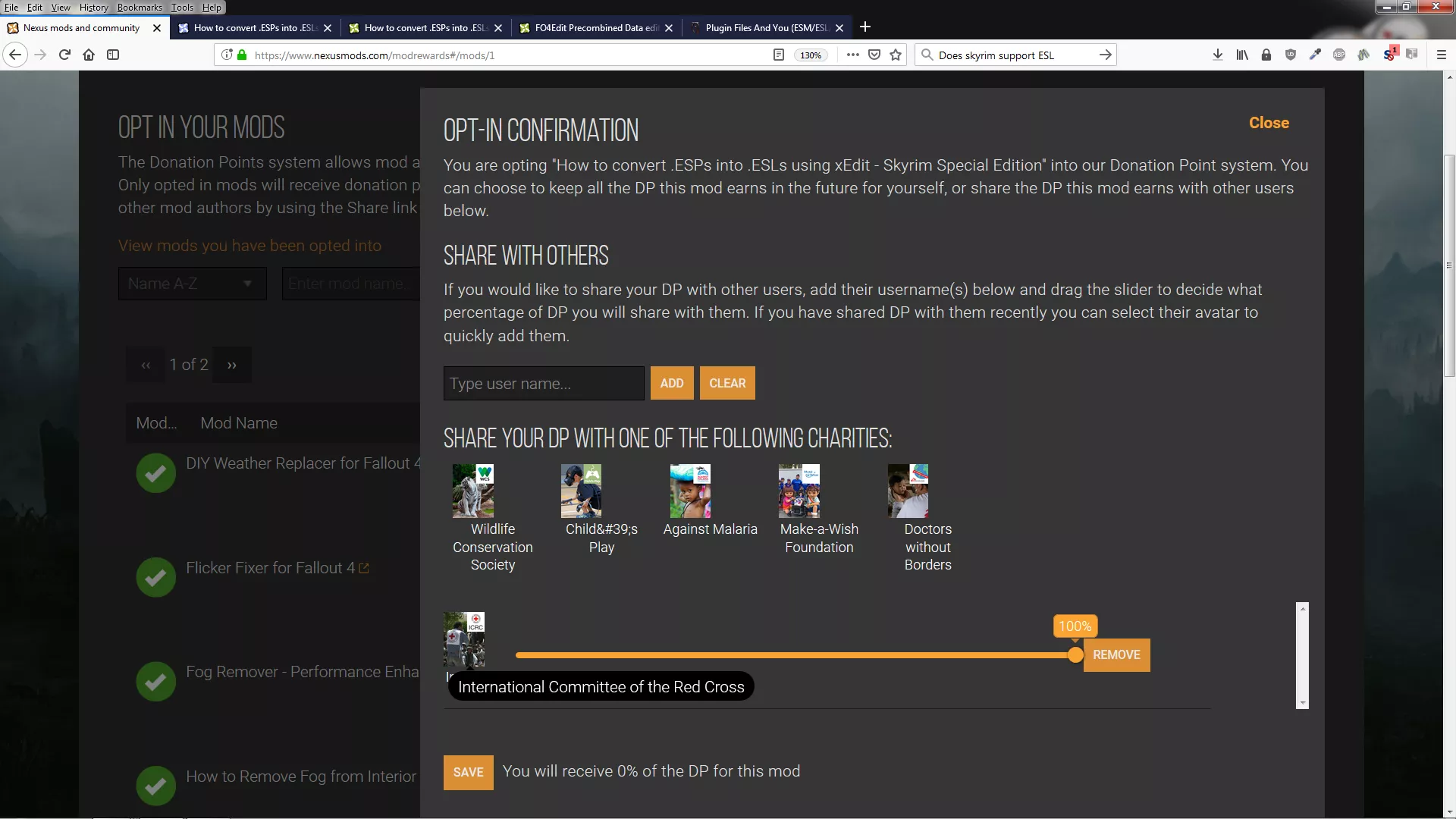Save the DP sharing settings
1456x819 pixels.
tap(468, 772)
